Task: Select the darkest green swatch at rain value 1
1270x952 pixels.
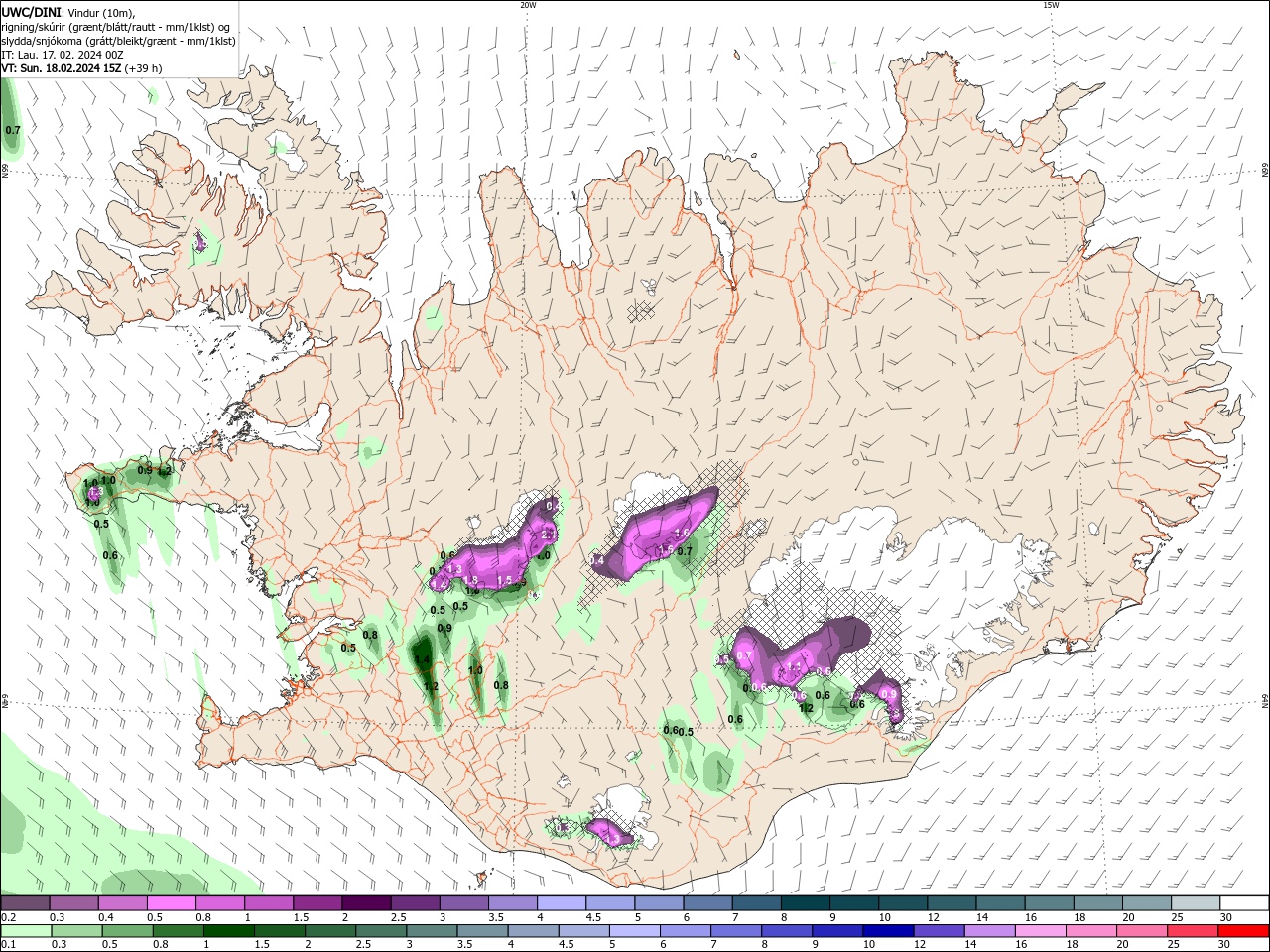Action: [231, 931]
